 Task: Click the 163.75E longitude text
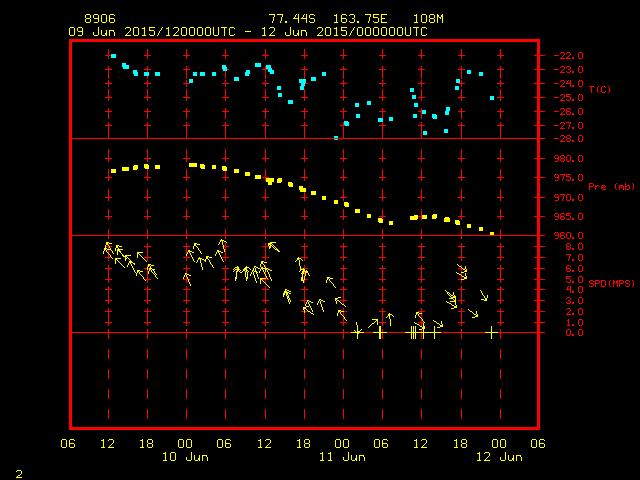click(360, 19)
